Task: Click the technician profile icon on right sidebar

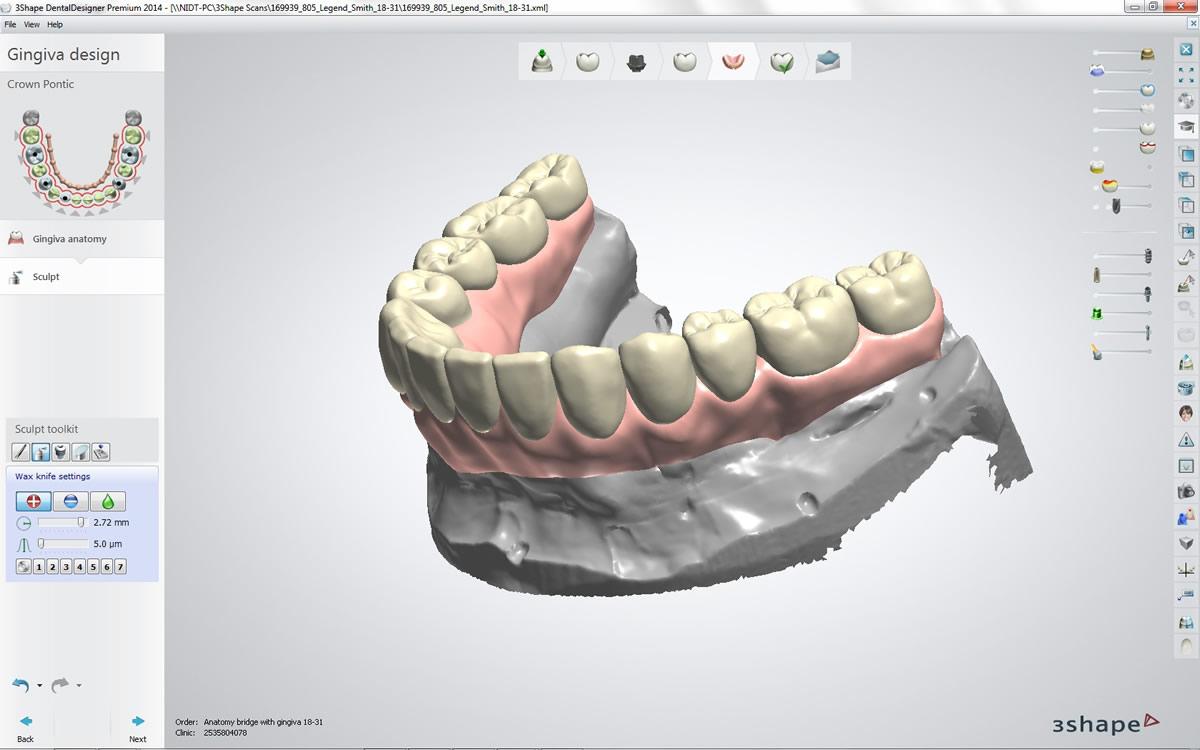Action: coord(1185,411)
